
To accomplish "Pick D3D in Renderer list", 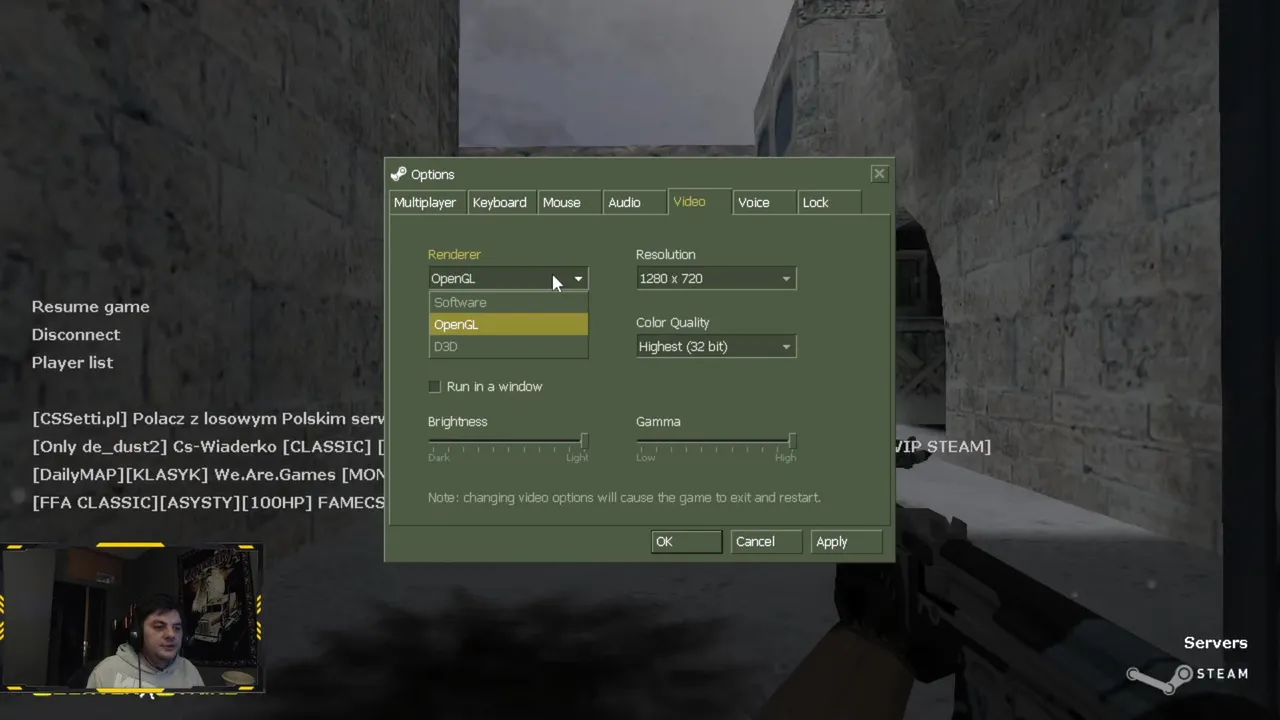I will pos(508,346).
